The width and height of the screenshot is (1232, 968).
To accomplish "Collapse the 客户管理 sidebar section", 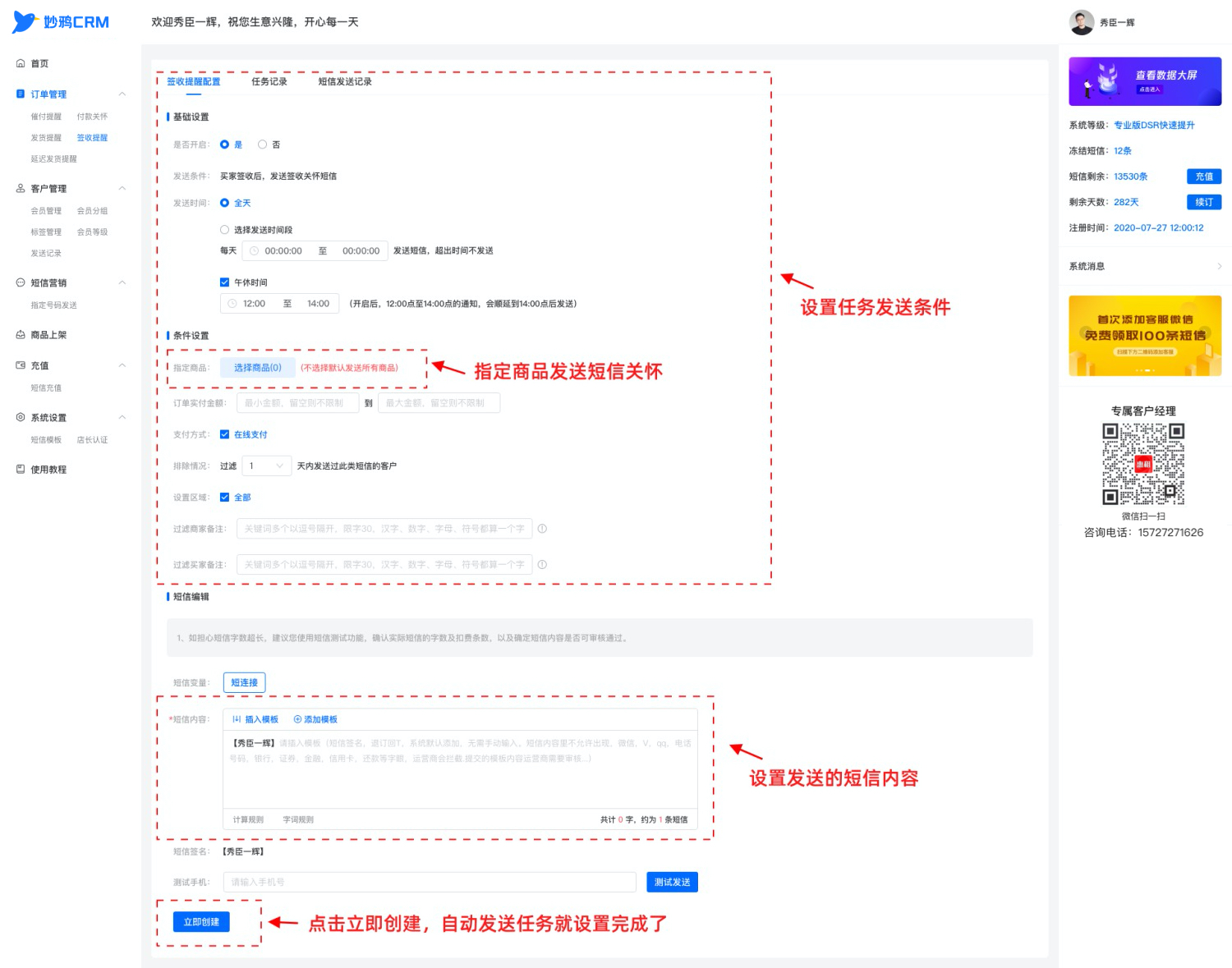I will tap(122, 189).
